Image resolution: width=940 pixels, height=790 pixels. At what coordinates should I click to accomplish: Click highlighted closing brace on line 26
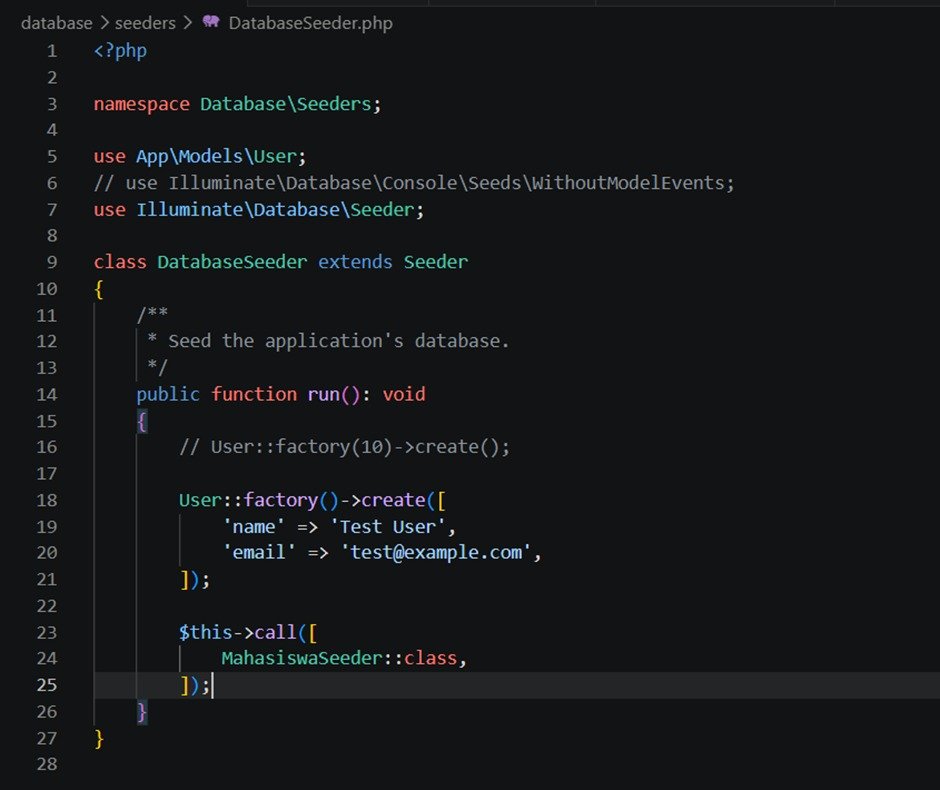pos(142,712)
